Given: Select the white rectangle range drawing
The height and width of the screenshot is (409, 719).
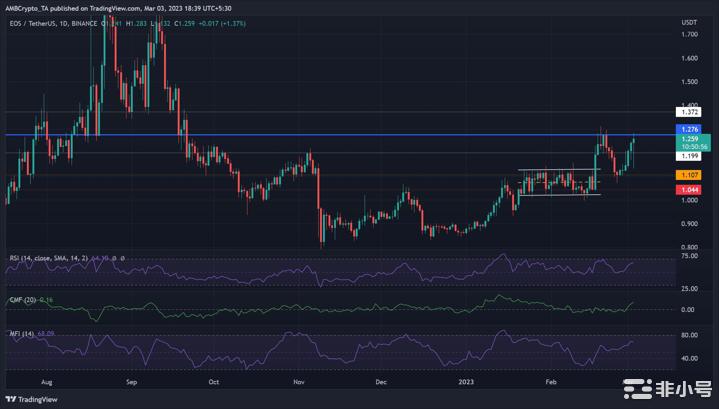Looking at the screenshot, I should pyautogui.click(x=558, y=183).
